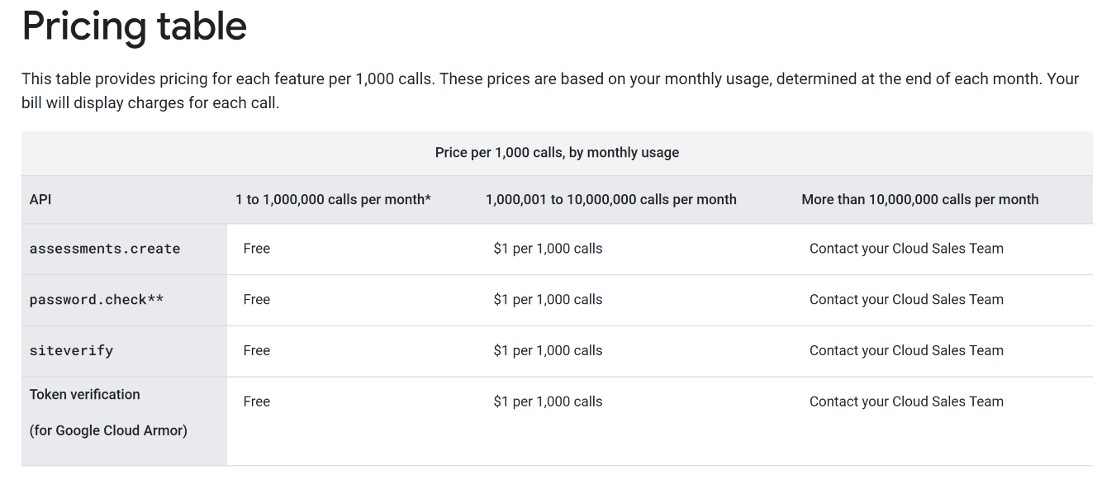
Task: Click the "1,000,001 to 10,000,000 calls per month" header
Action: coord(611,199)
